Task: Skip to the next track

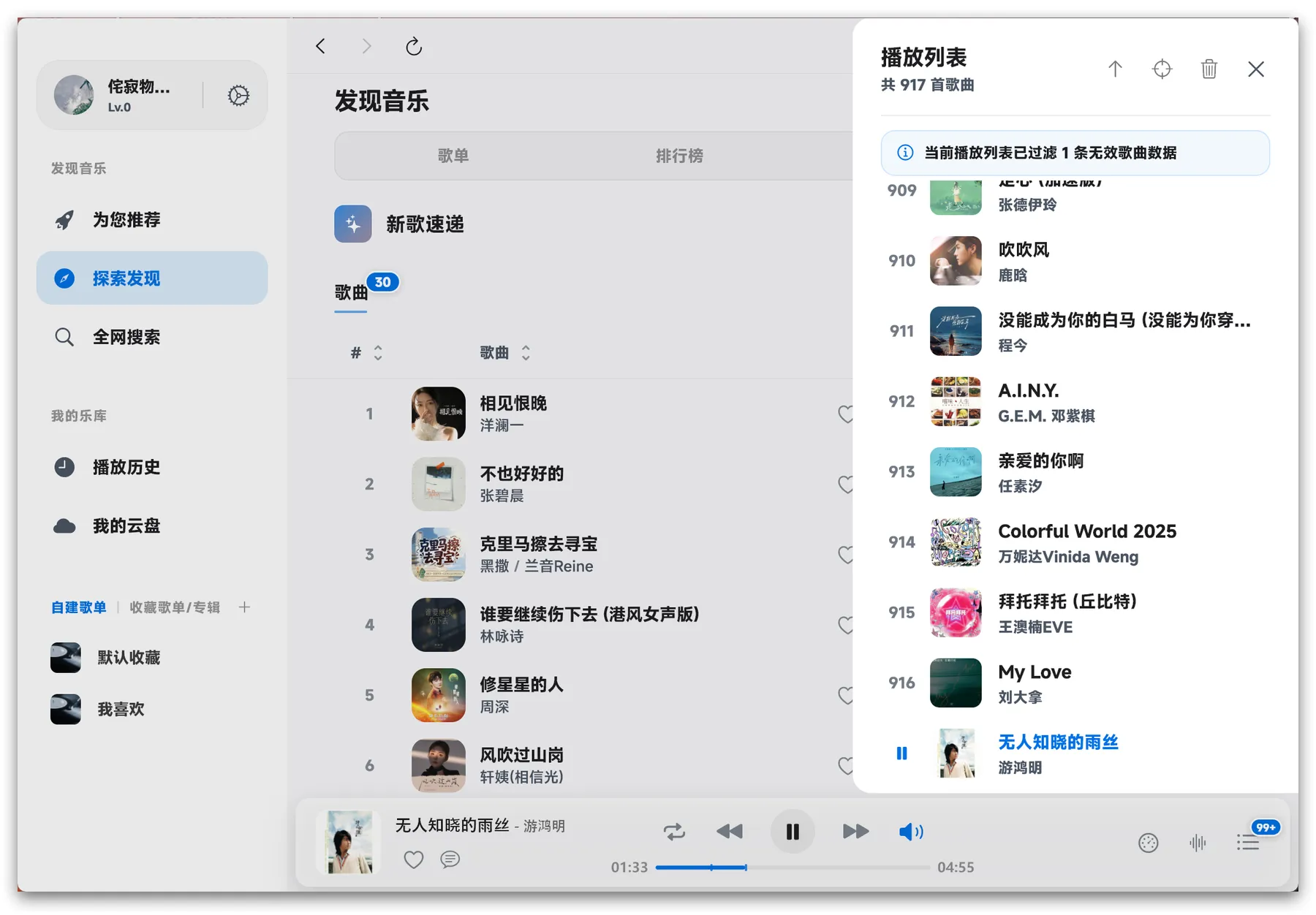Action: tap(855, 832)
